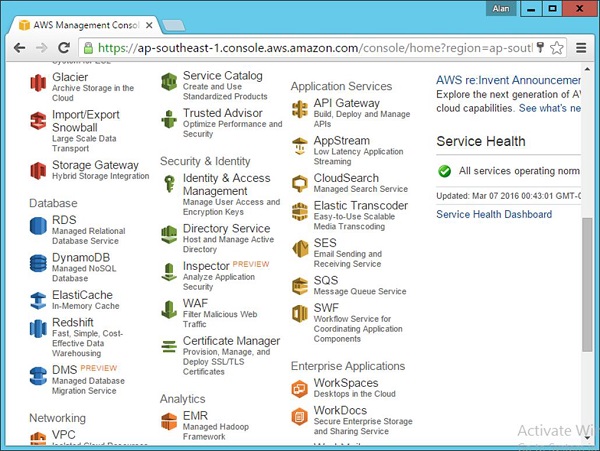Viewport: 600px width, 451px height.
Task: Bookmark this page with the star icon
Action: (x=556, y=48)
